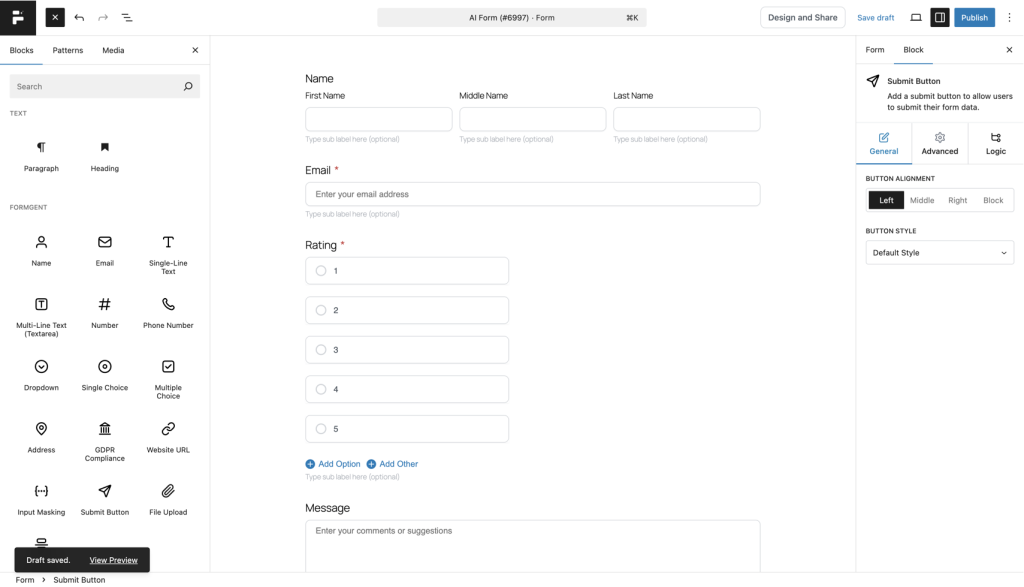Insert an Input Masking block

(x=41, y=500)
